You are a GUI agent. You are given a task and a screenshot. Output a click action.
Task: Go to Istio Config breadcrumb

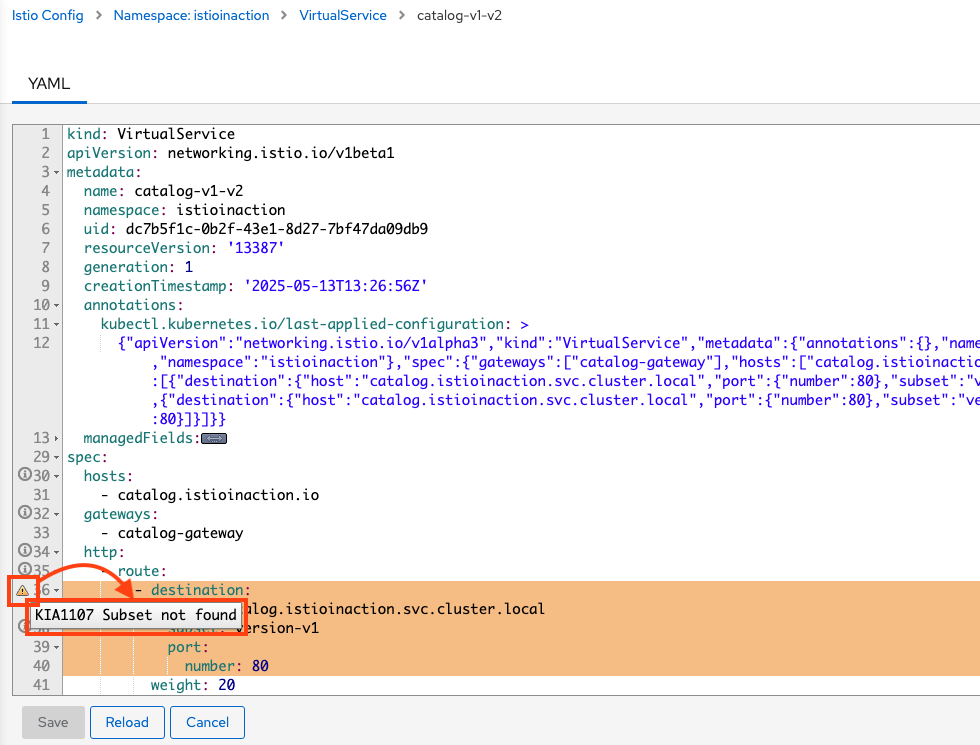48,16
